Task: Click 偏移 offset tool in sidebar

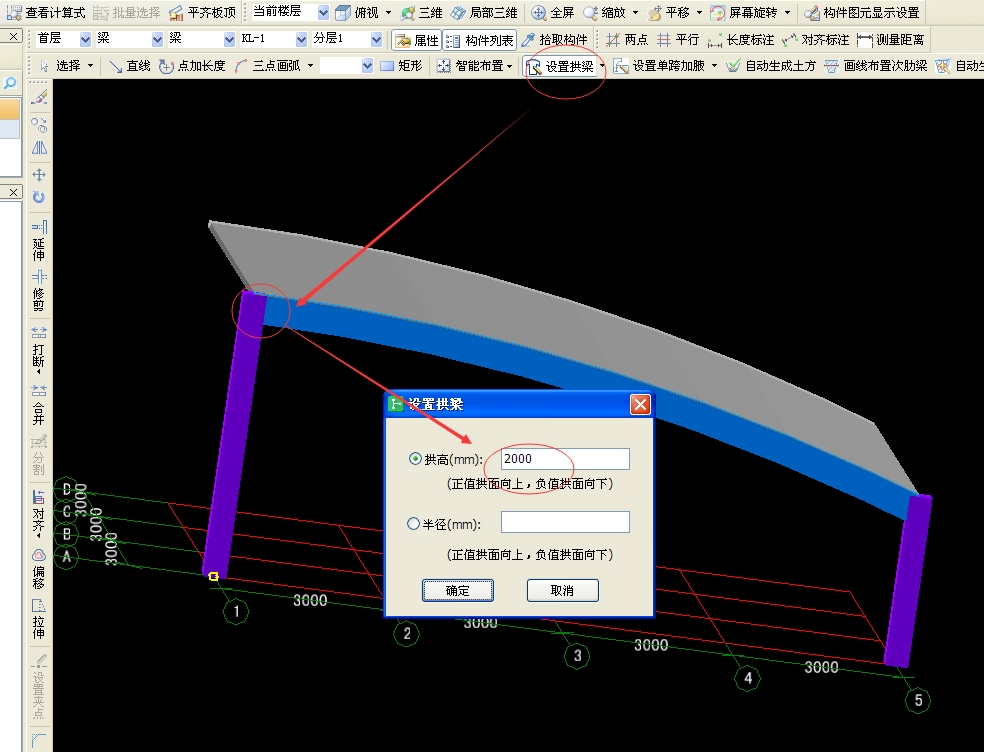Action: tap(39, 569)
